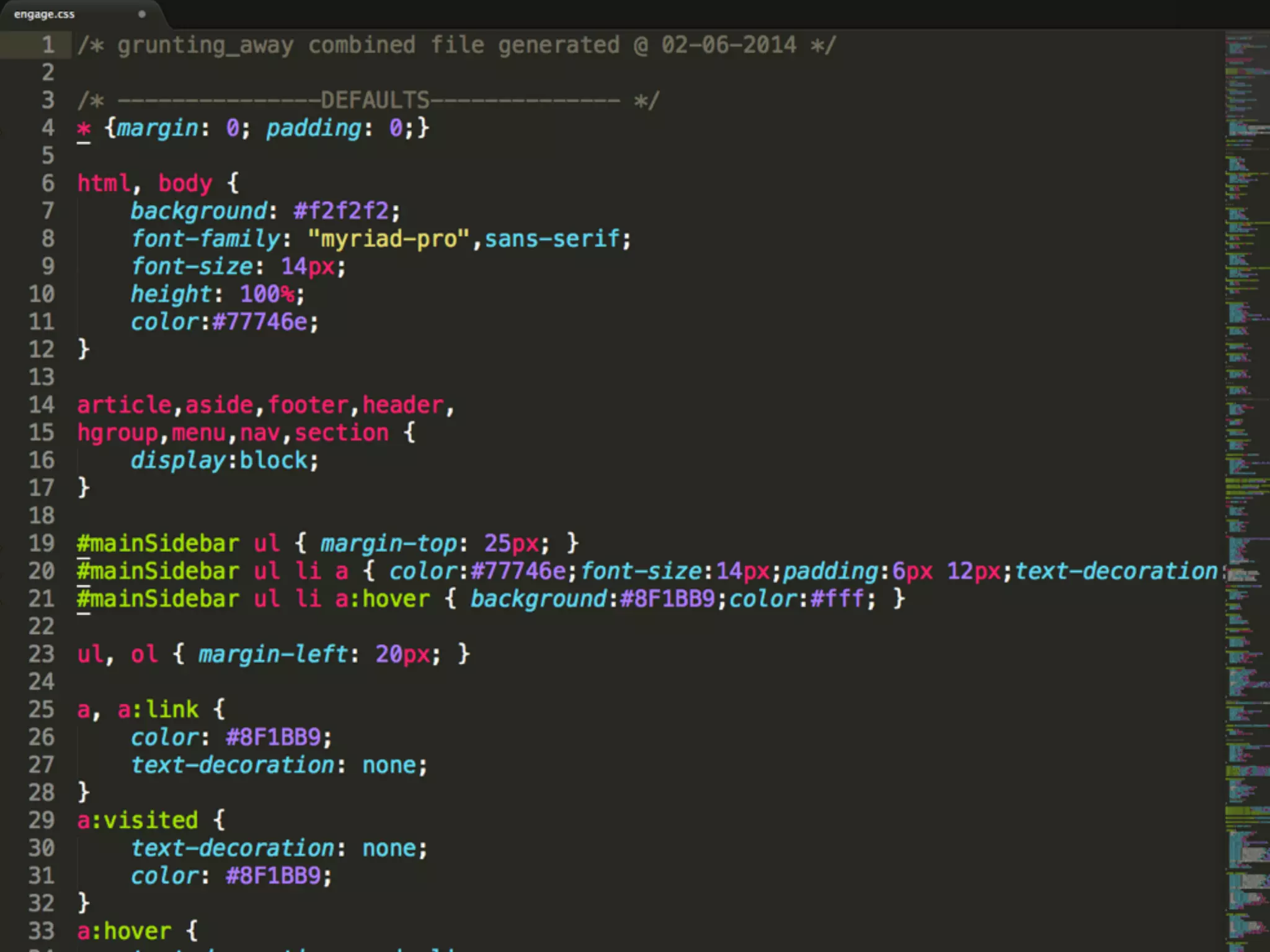The image size is (1270, 952).
Task: Click the 'margin-left' property name
Action: (273, 654)
